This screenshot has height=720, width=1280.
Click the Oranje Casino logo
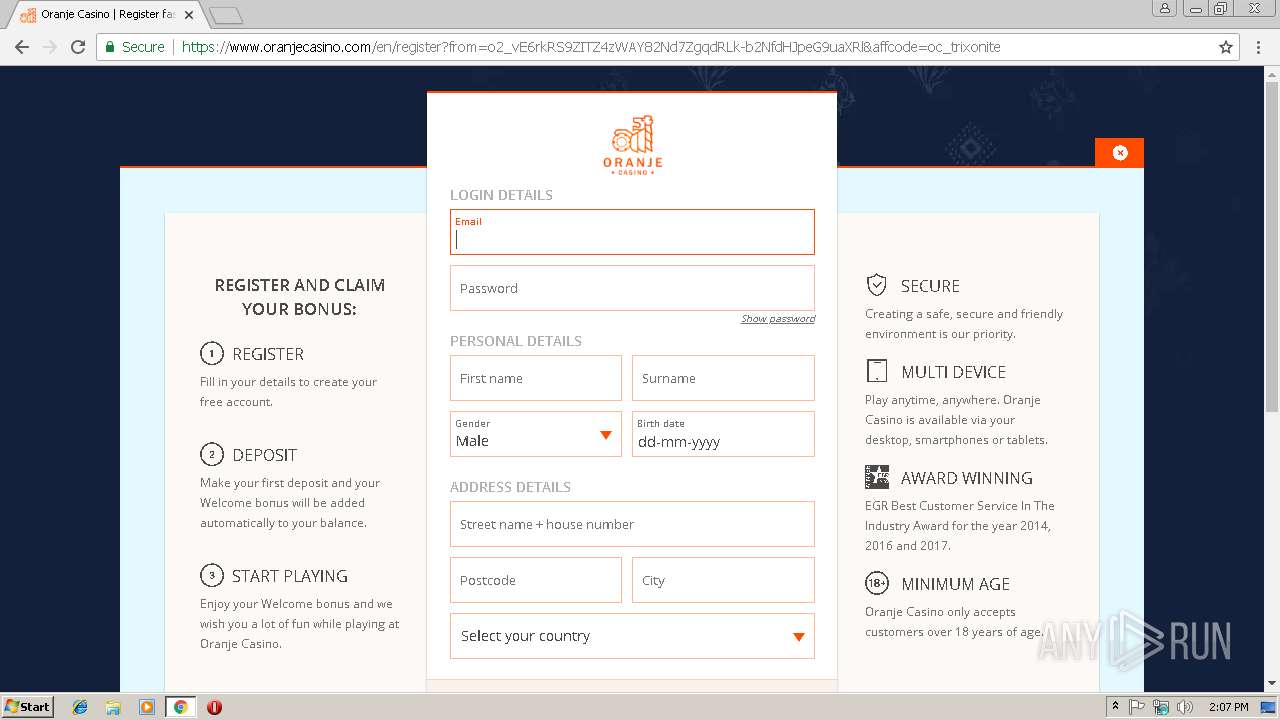pyautogui.click(x=632, y=146)
